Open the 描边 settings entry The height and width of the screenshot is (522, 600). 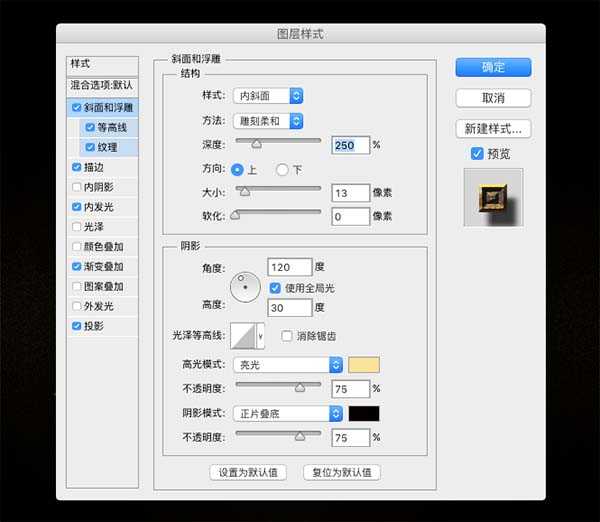[x=94, y=167]
